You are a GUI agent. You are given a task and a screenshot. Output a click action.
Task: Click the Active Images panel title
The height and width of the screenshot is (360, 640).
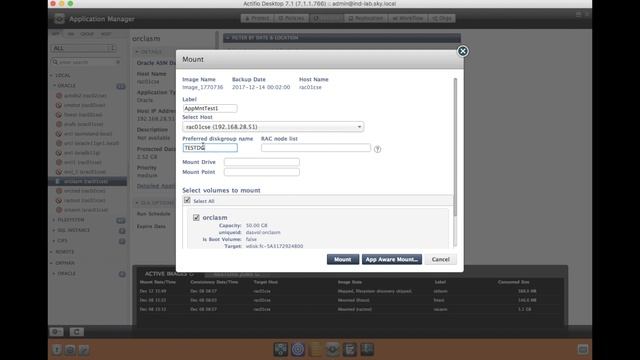tap(166, 274)
